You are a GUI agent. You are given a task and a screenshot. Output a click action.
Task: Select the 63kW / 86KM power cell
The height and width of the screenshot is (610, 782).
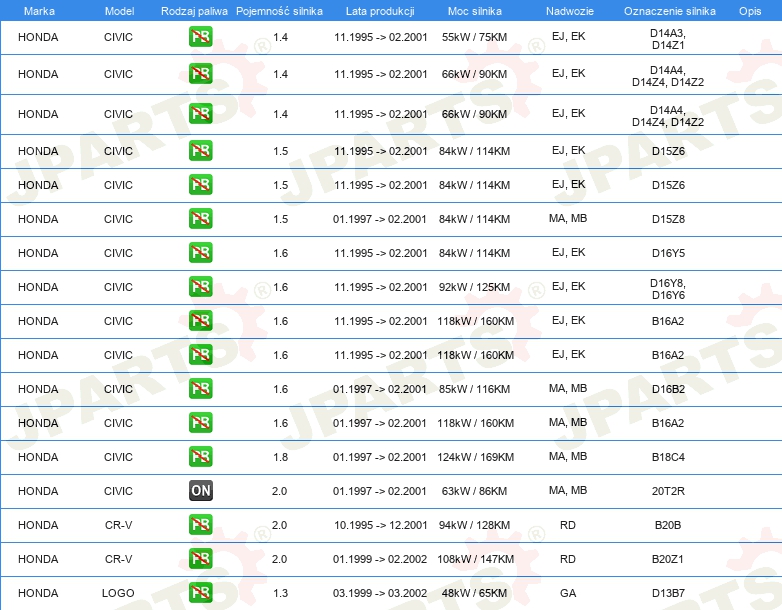click(x=474, y=491)
